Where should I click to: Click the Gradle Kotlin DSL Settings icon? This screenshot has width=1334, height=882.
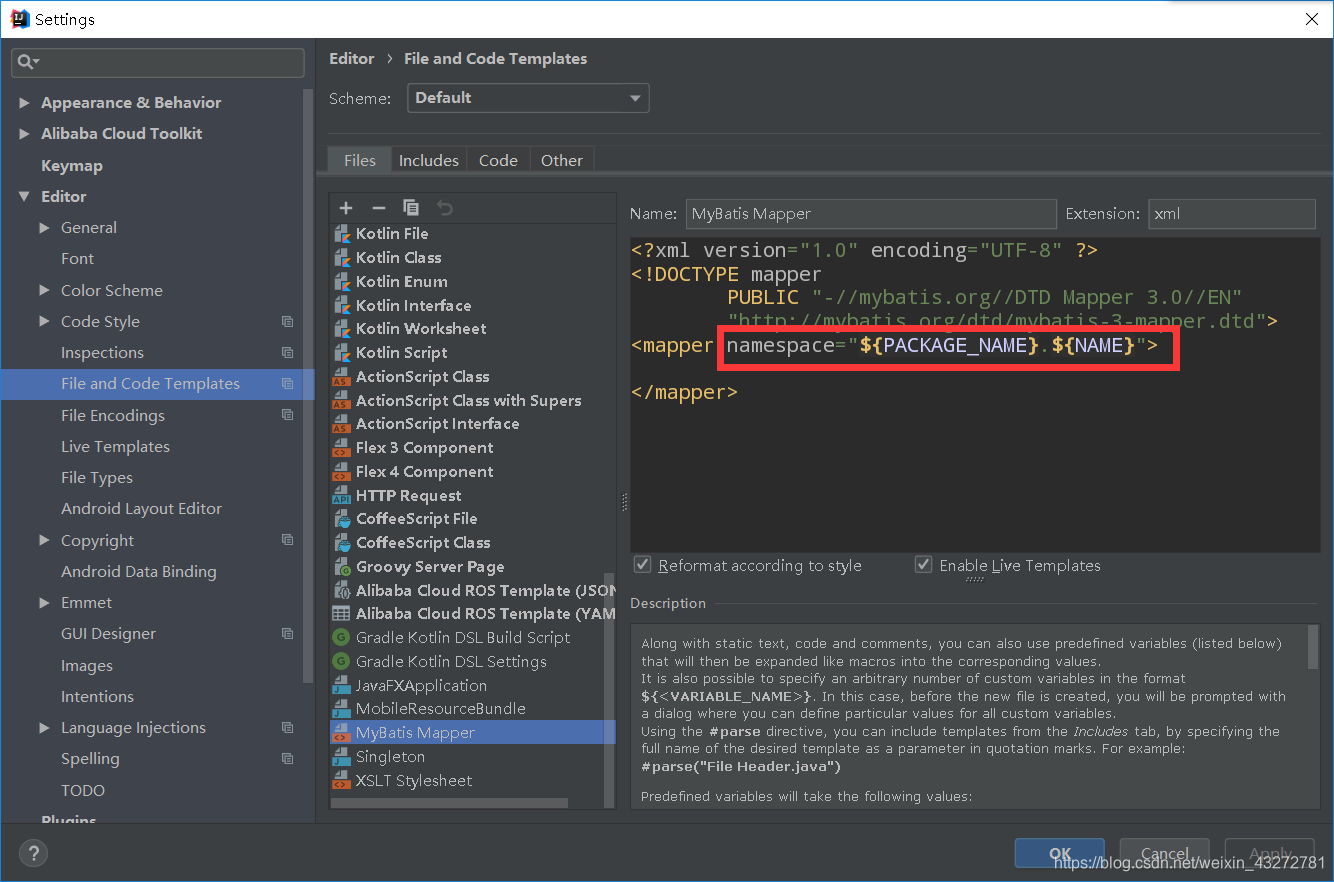(341, 662)
